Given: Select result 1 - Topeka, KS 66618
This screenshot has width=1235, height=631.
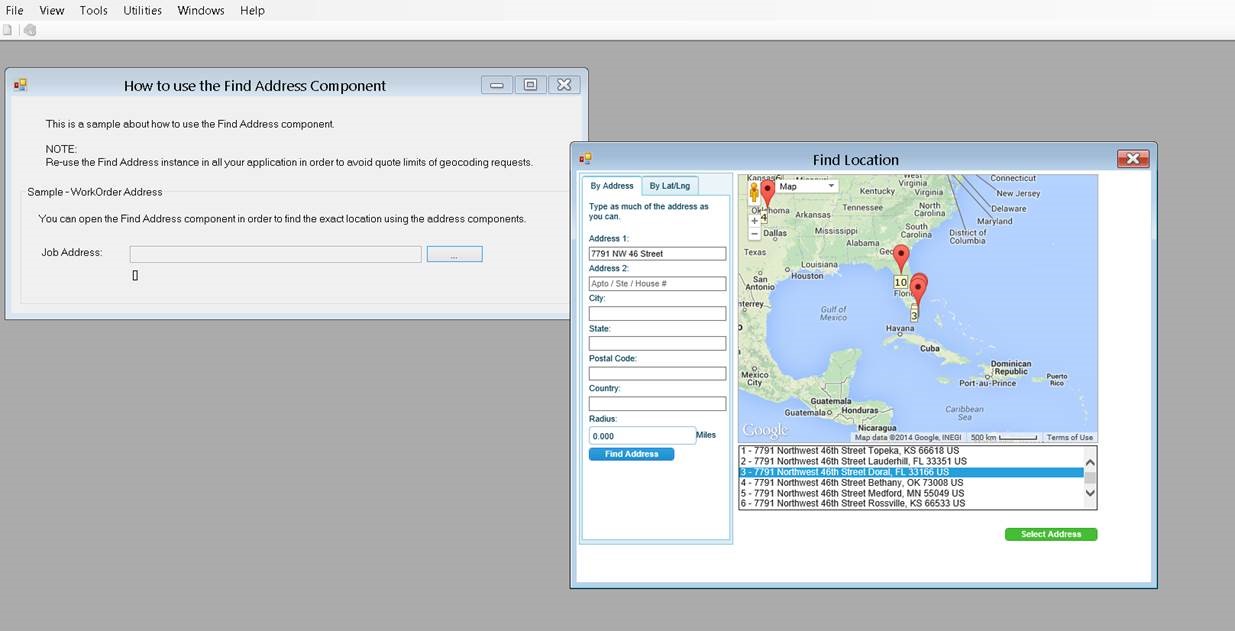Looking at the screenshot, I should point(911,451).
